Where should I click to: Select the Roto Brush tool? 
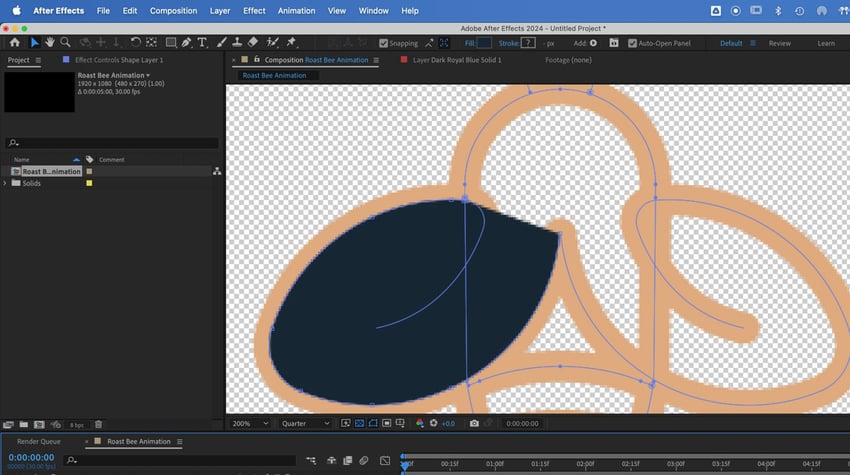[272, 42]
